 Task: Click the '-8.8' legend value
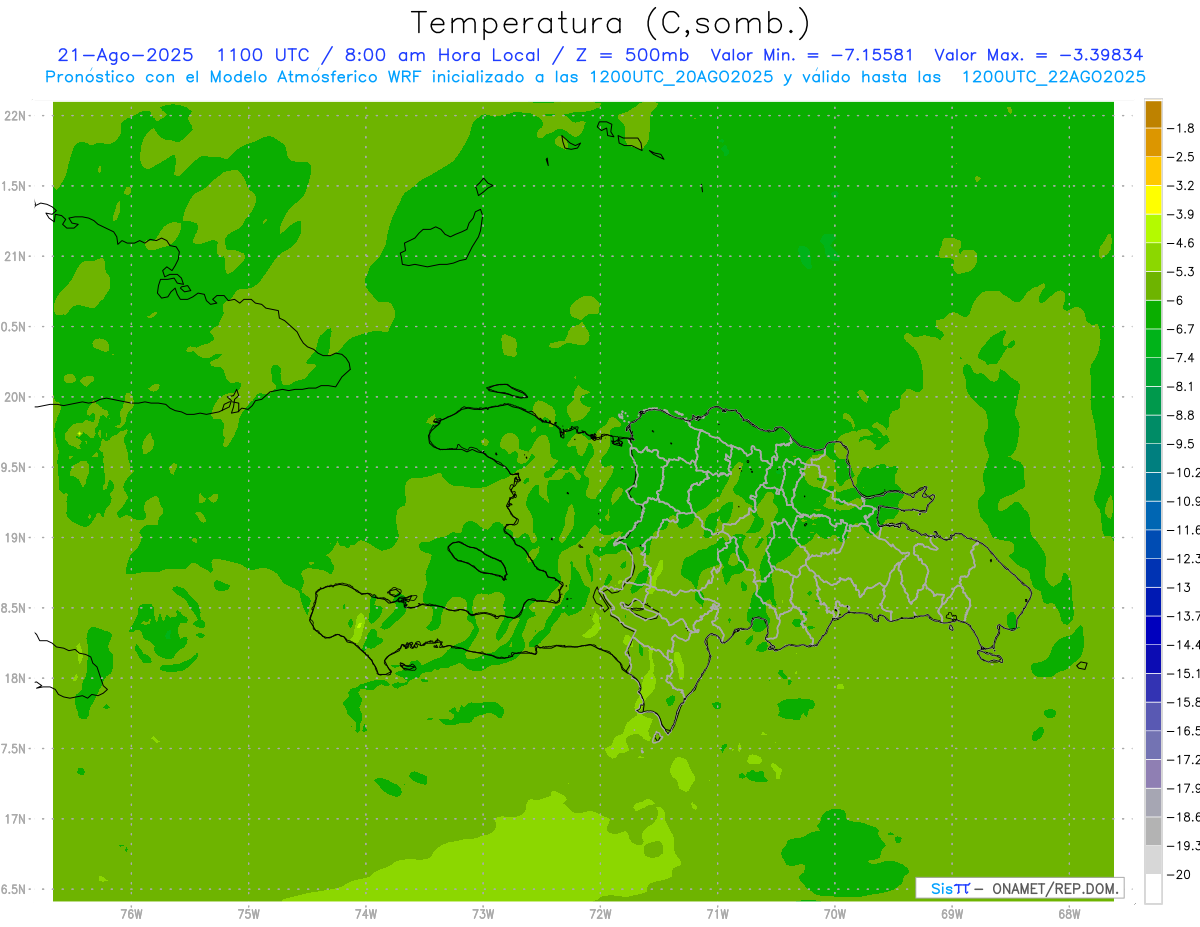(x=1182, y=415)
